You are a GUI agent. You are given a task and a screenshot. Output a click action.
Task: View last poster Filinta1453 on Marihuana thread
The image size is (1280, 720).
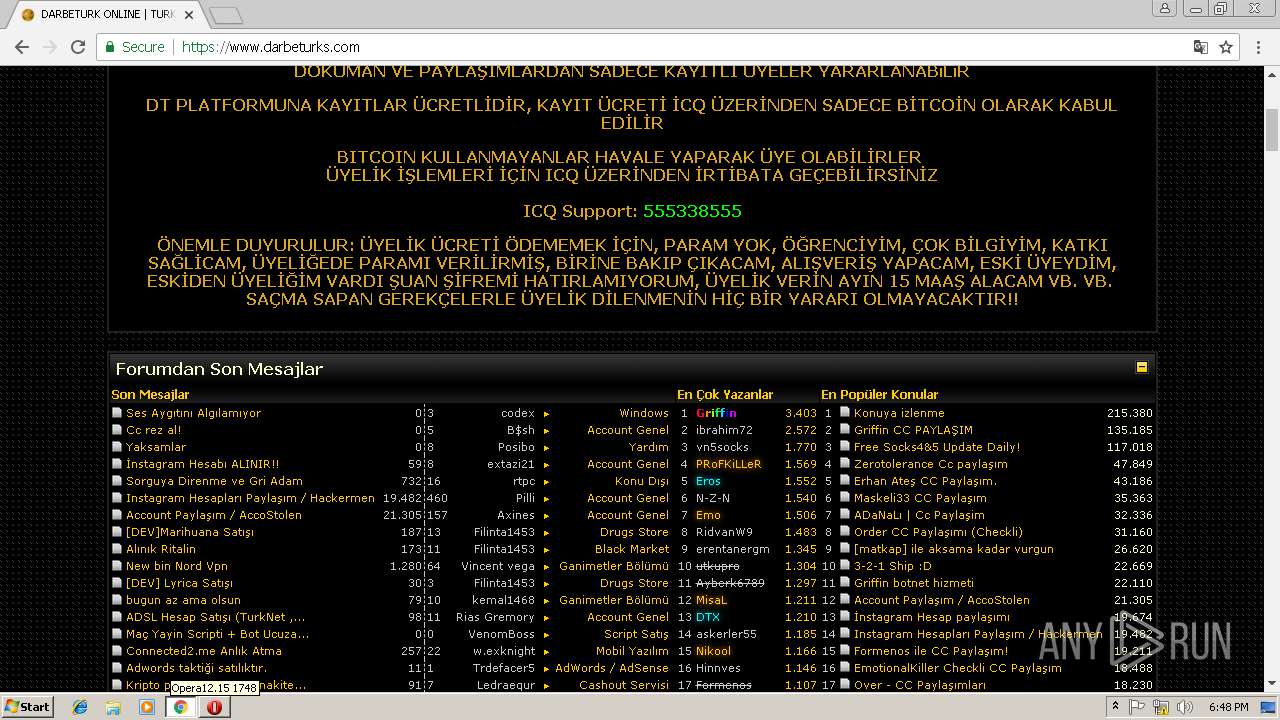[504, 532]
